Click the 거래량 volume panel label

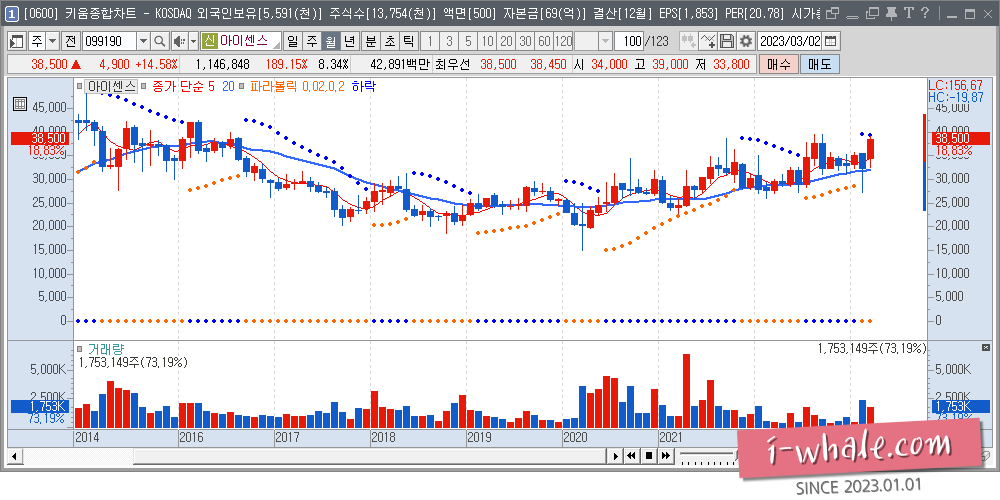point(106,349)
